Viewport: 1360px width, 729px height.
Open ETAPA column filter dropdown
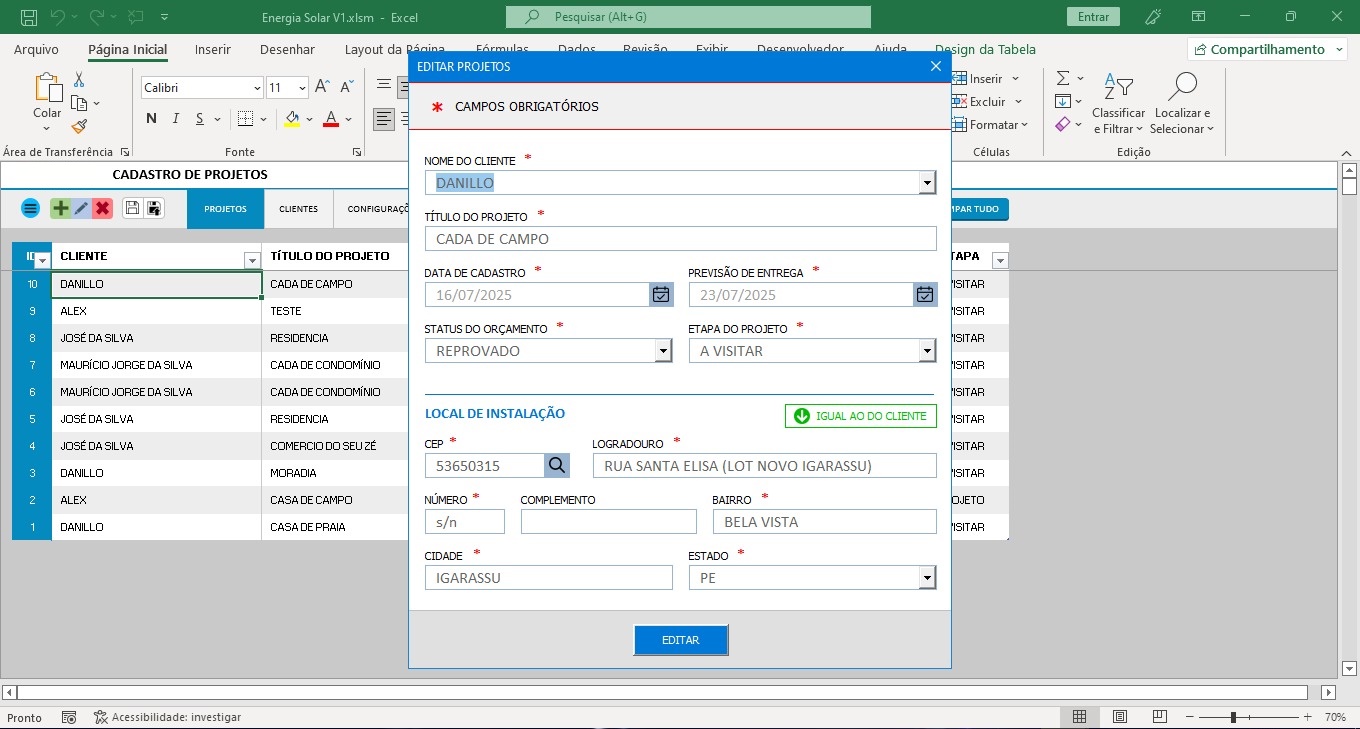tap(1000, 260)
